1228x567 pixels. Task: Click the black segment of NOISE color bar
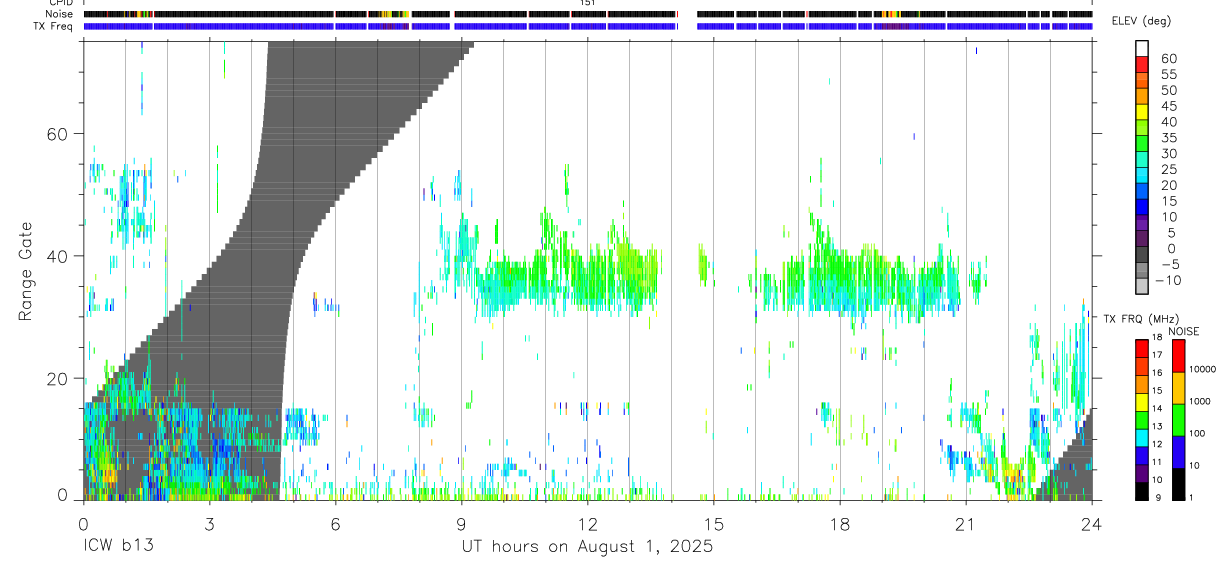point(1178,484)
